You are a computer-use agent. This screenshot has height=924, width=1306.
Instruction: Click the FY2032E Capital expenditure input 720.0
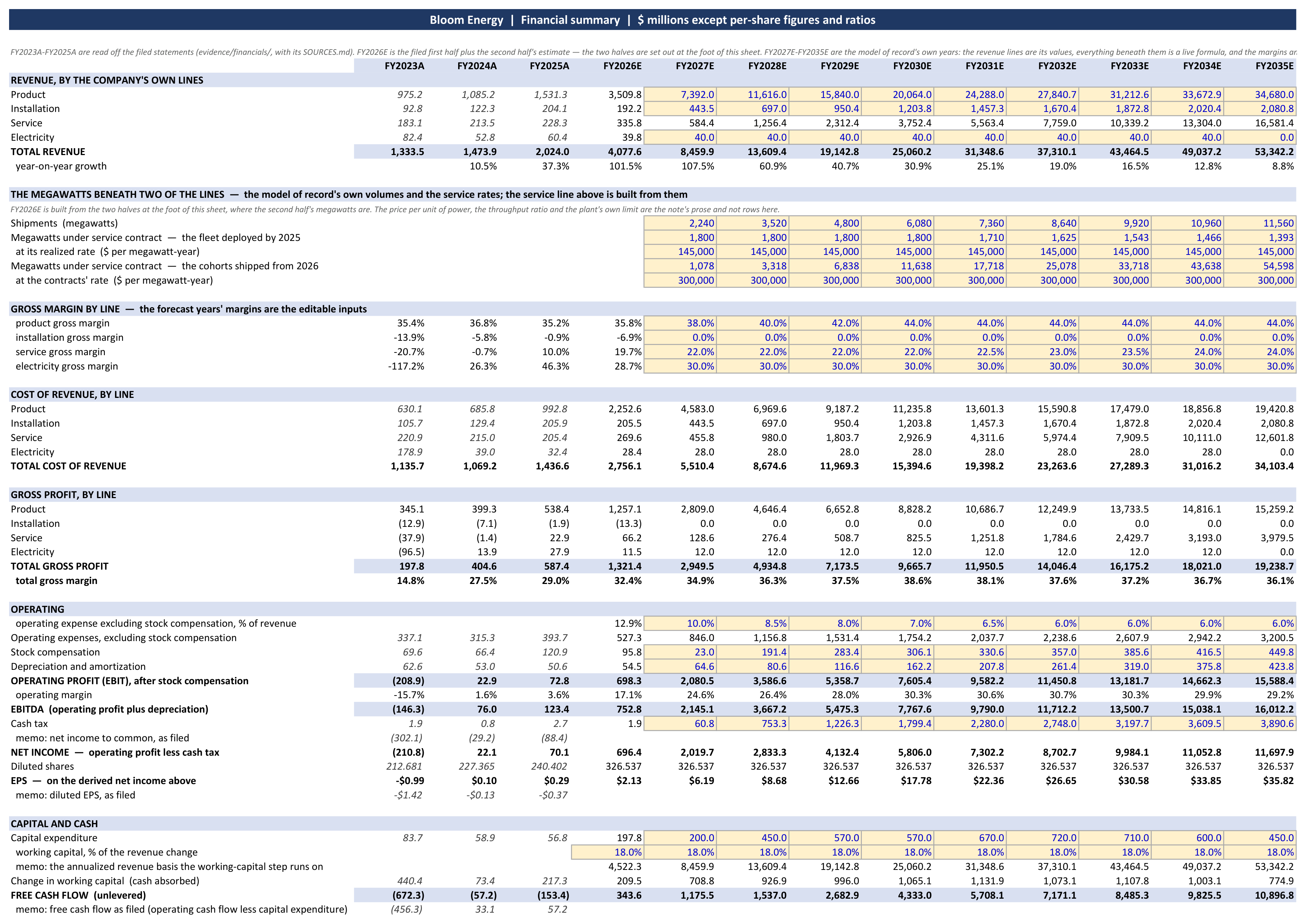point(1043,838)
